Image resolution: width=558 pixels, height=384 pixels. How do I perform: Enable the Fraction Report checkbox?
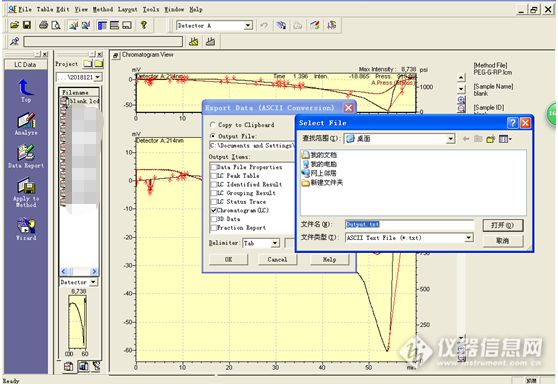click(214, 228)
